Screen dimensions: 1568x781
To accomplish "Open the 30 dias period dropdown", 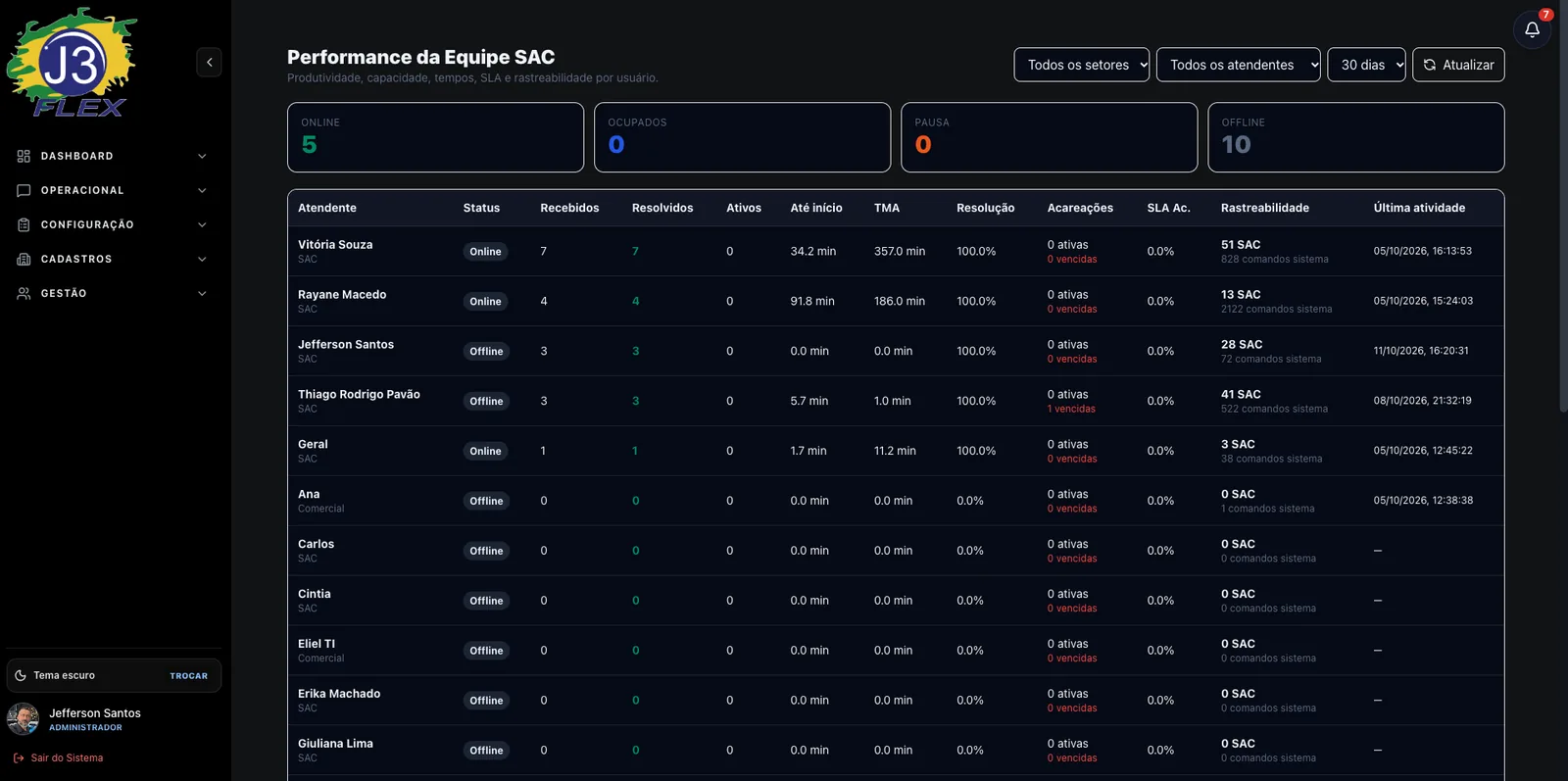I will [x=1367, y=65].
